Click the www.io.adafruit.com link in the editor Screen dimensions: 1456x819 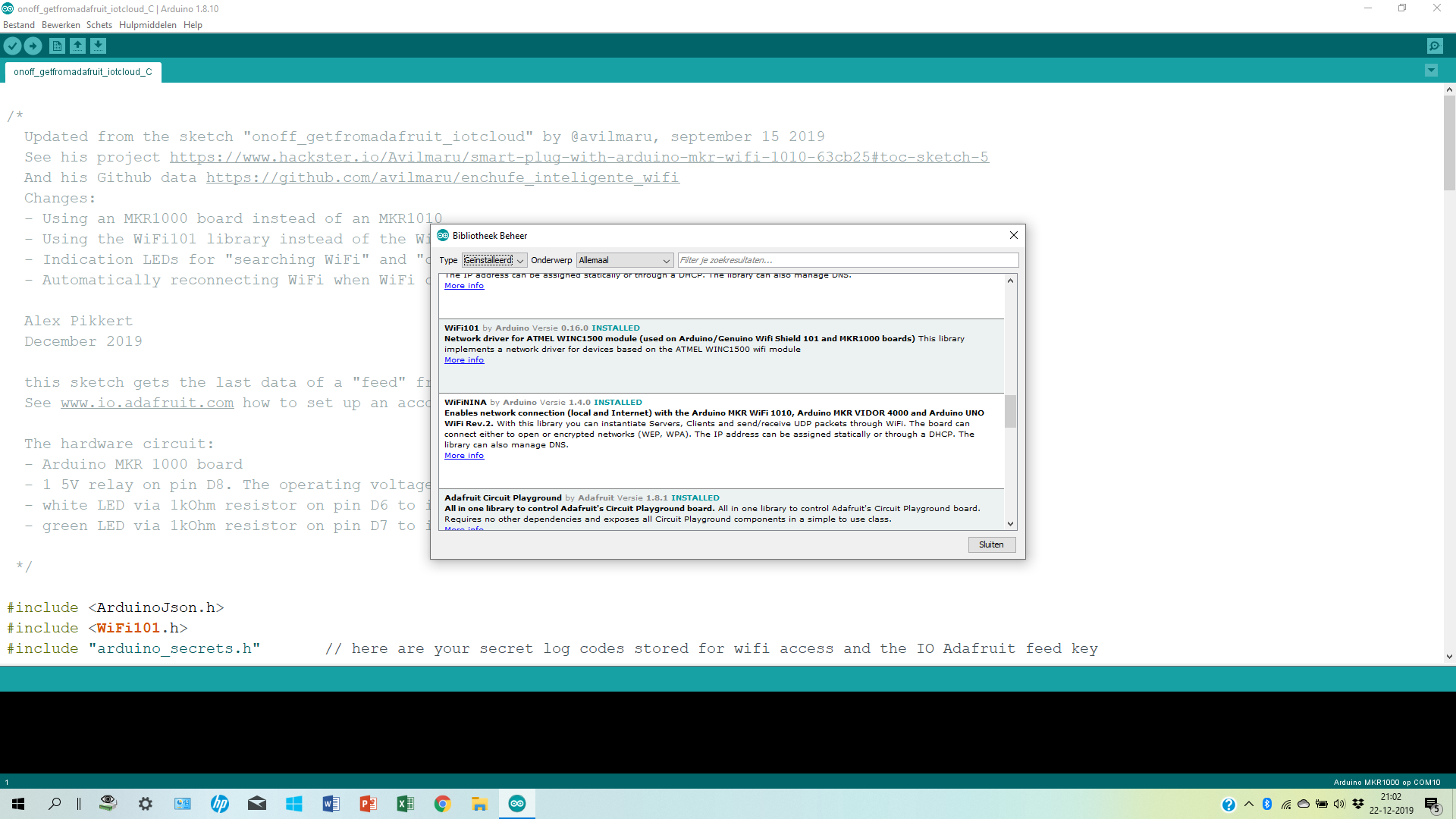tap(147, 403)
